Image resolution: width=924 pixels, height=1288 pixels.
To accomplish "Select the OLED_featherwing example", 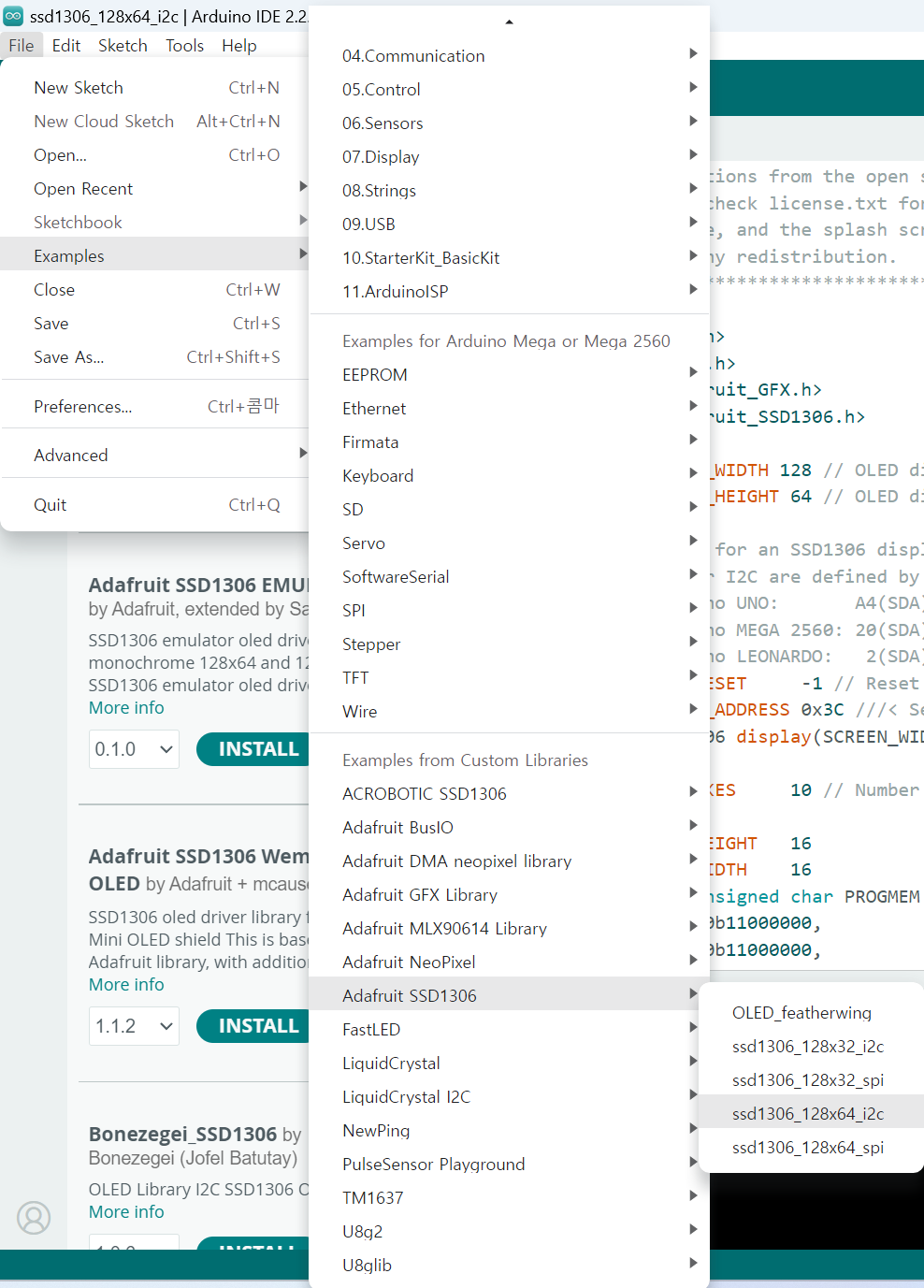I will 801,1012.
